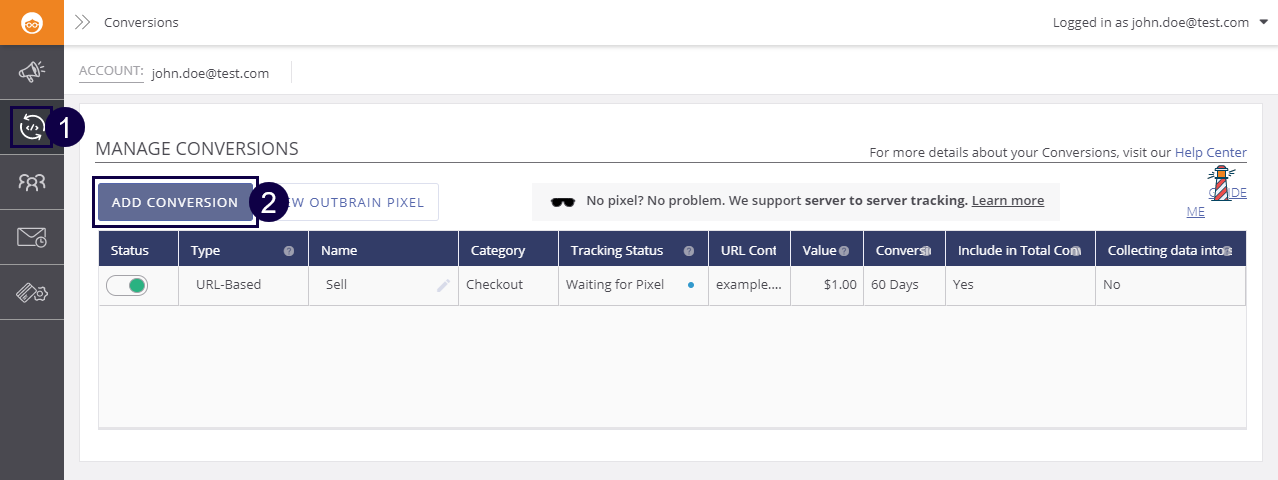The width and height of the screenshot is (1278, 480).
Task: Open Audiences people sidebar icon
Action: (32, 182)
